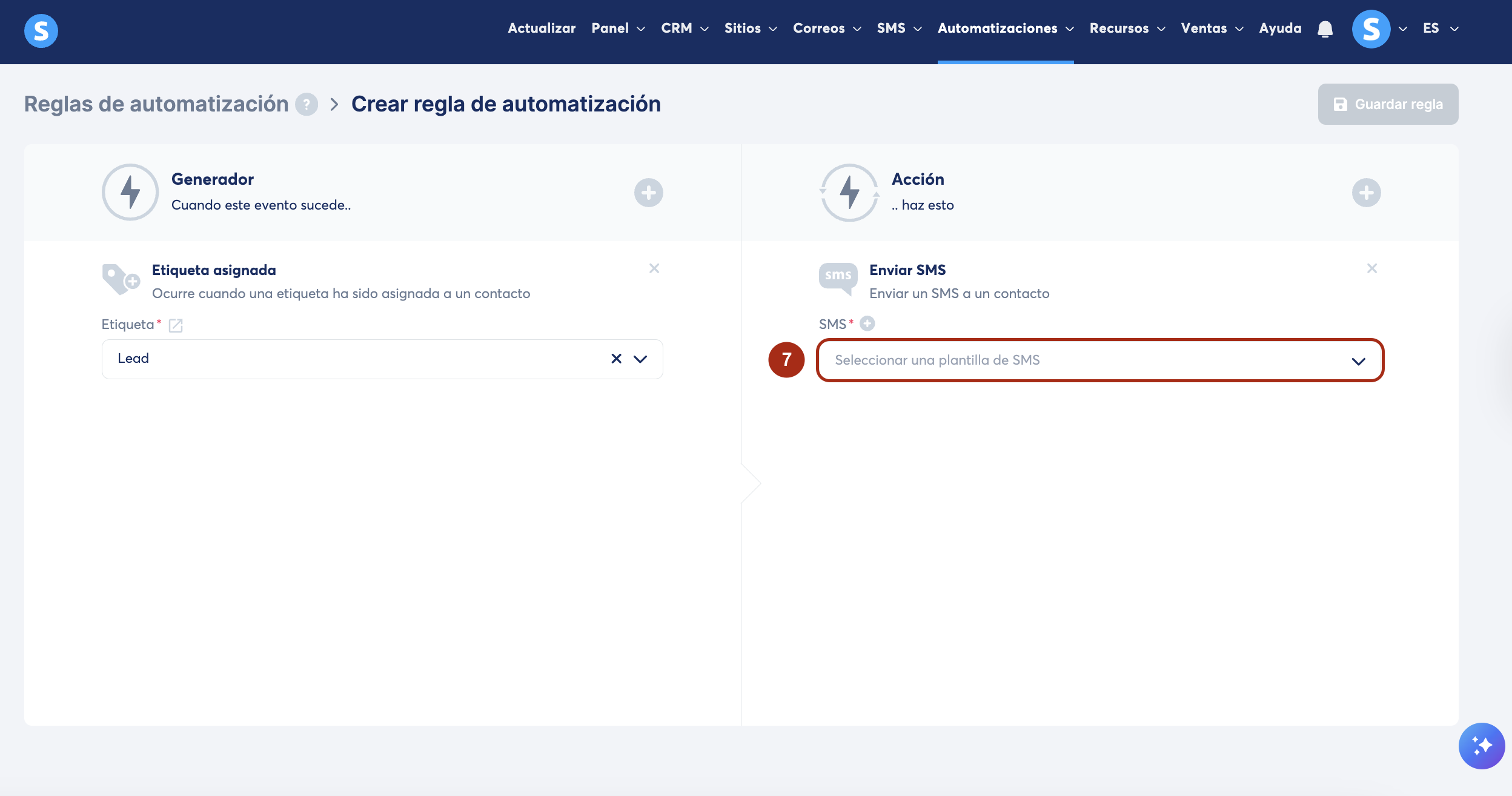The image size is (1512, 796).
Task: Click the Actualizar link in navbar
Action: [x=541, y=28]
